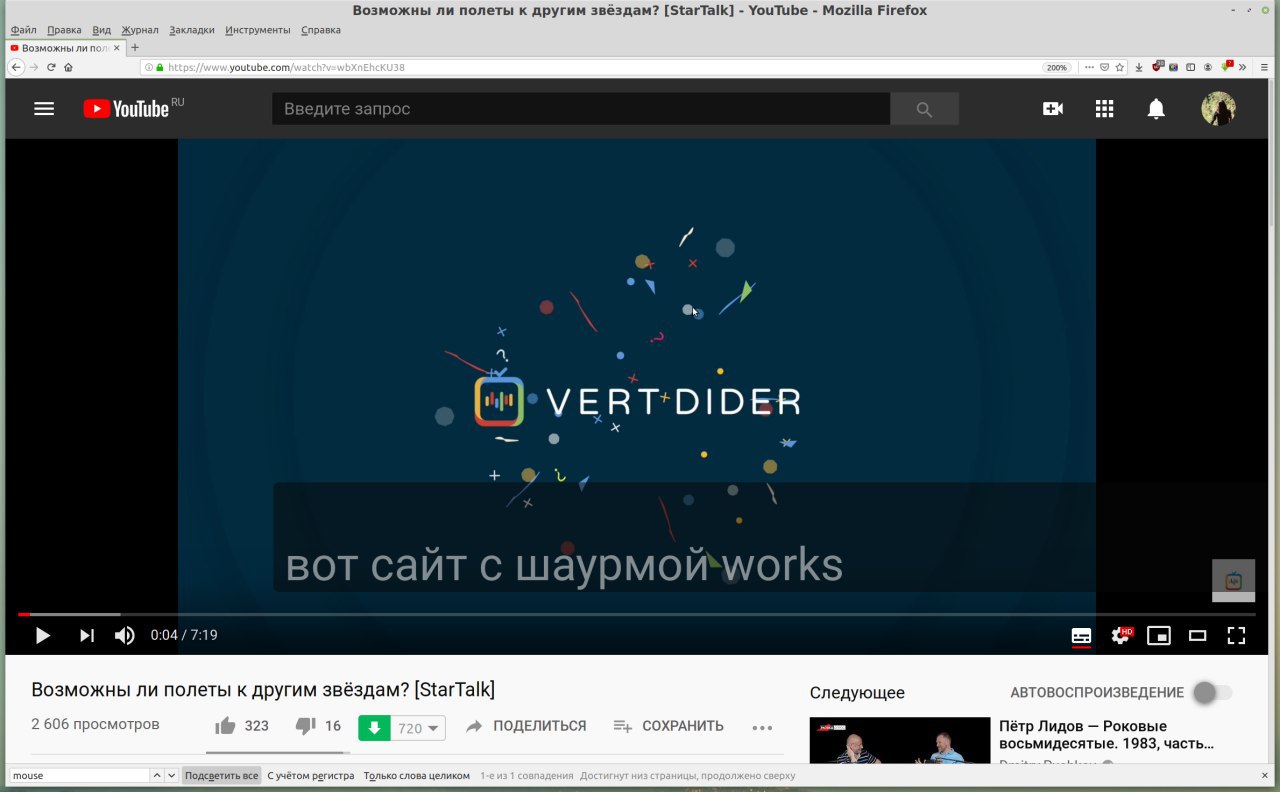This screenshot has width=1280, height=792.
Task: Open the Вид menu
Action: (102, 30)
